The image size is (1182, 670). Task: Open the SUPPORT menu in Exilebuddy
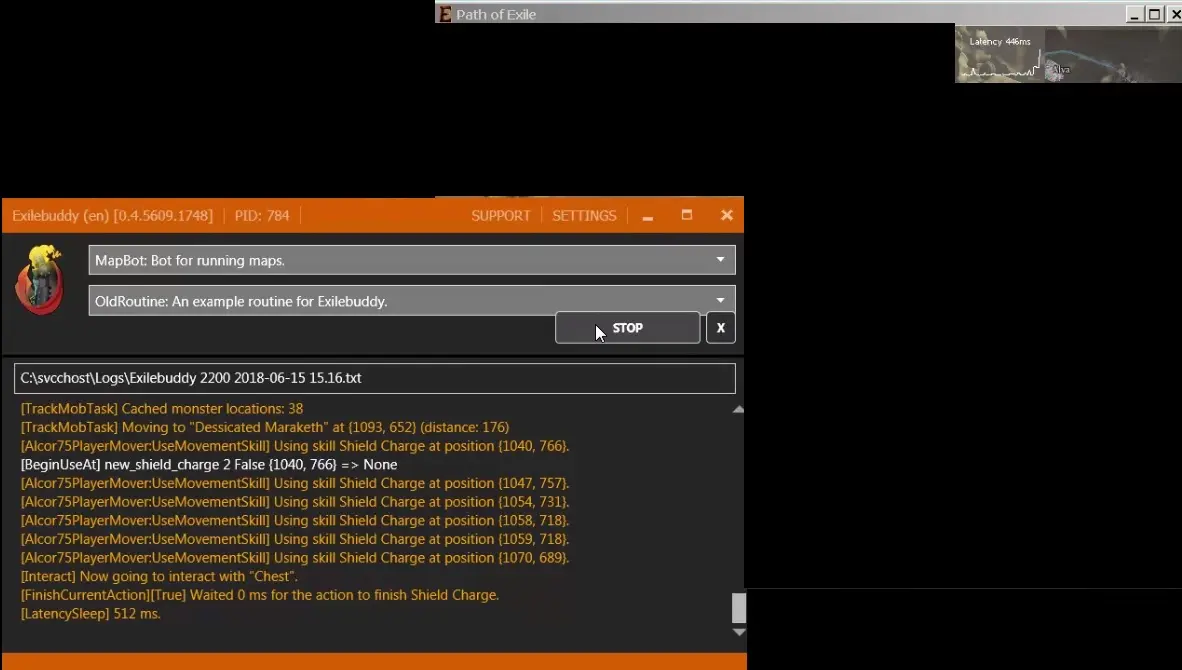tap(501, 216)
